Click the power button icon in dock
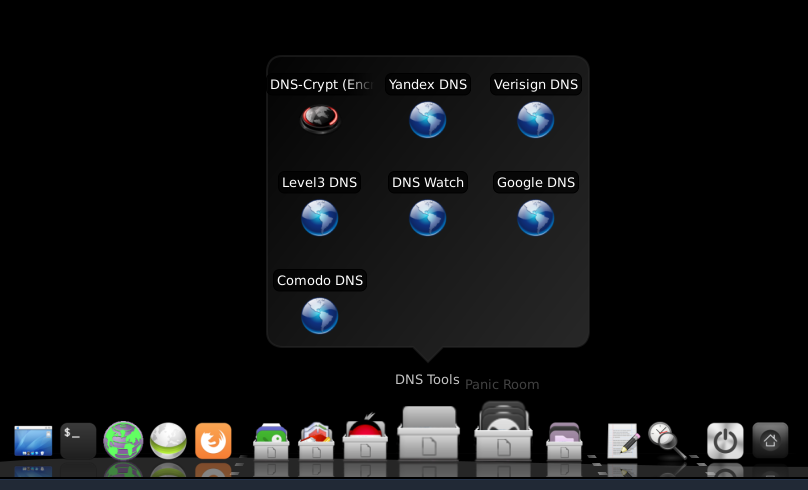808x490 pixels. (x=725, y=441)
